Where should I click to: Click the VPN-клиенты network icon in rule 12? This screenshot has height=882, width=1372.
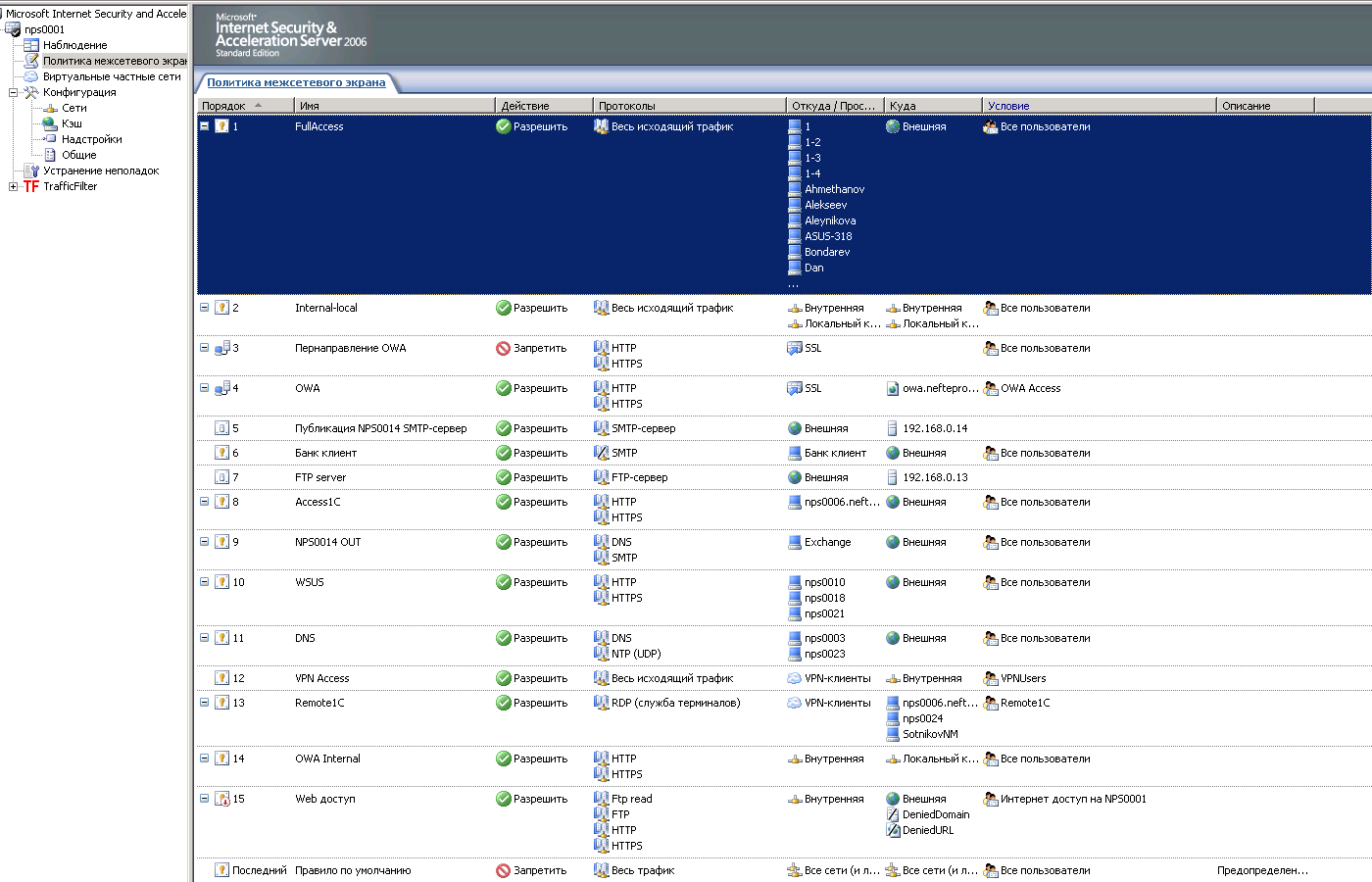pos(795,678)
